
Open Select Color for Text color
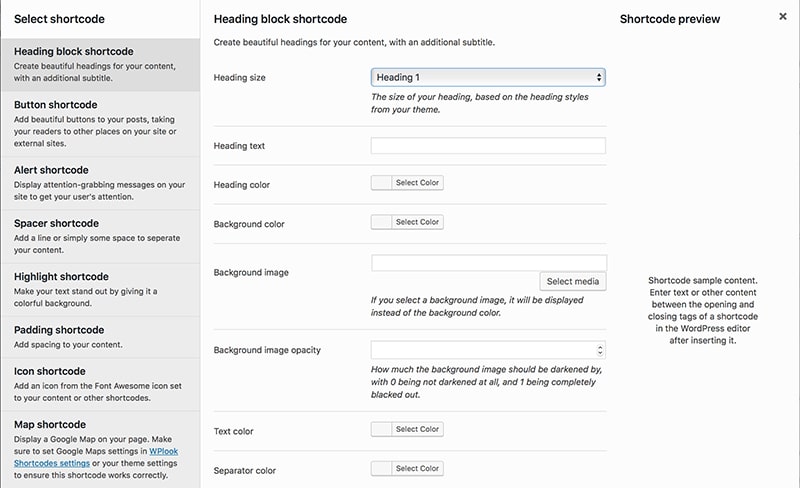[417, 429]
